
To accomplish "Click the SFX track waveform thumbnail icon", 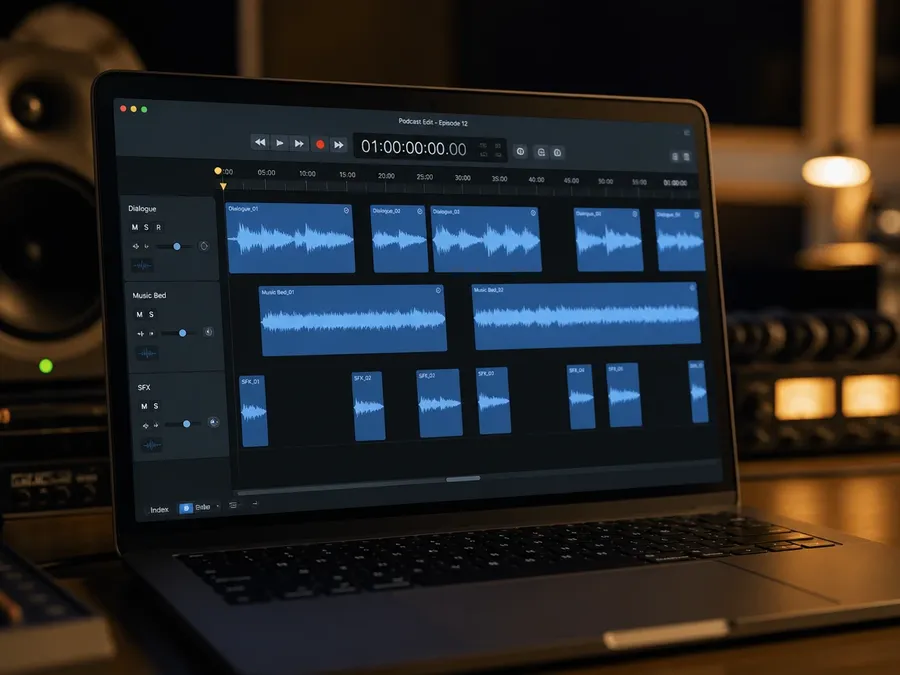I will 152,445.
